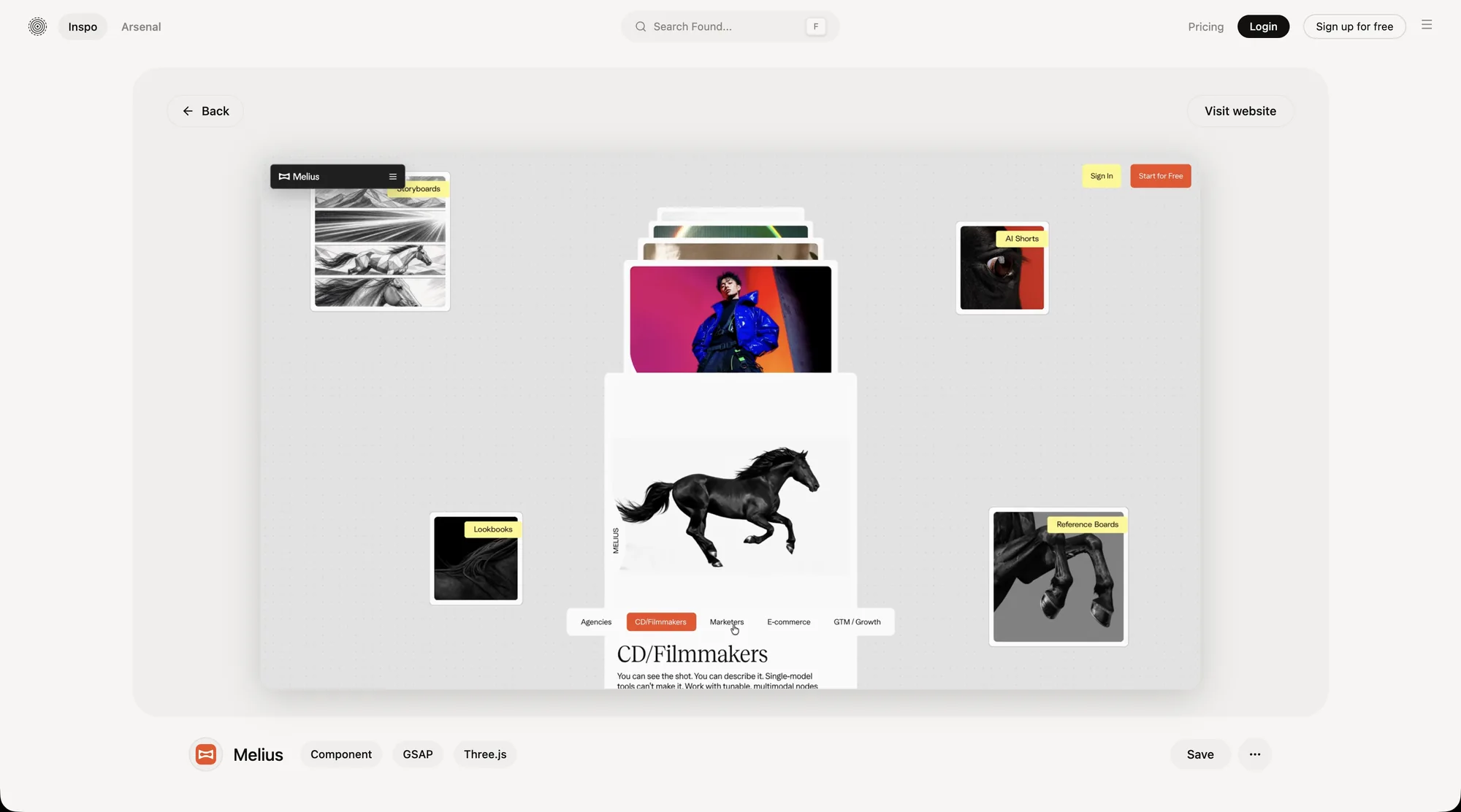Select the CD/Filmmakers tab
The image size is (1461, 812).
coord(660,622)
